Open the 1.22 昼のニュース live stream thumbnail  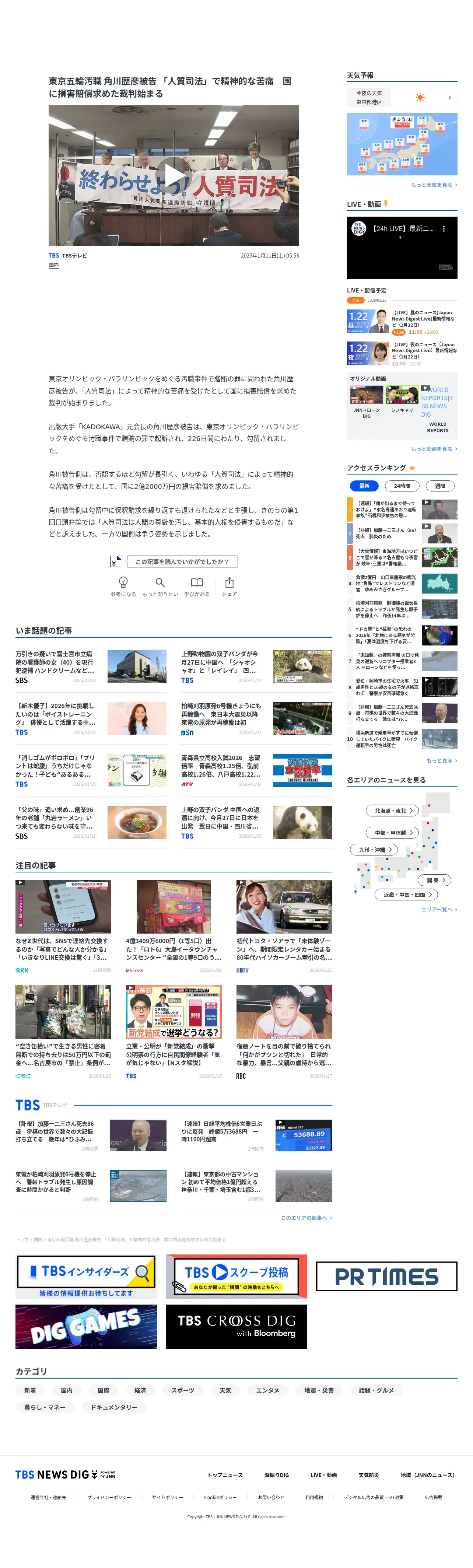tap(368, 321)
